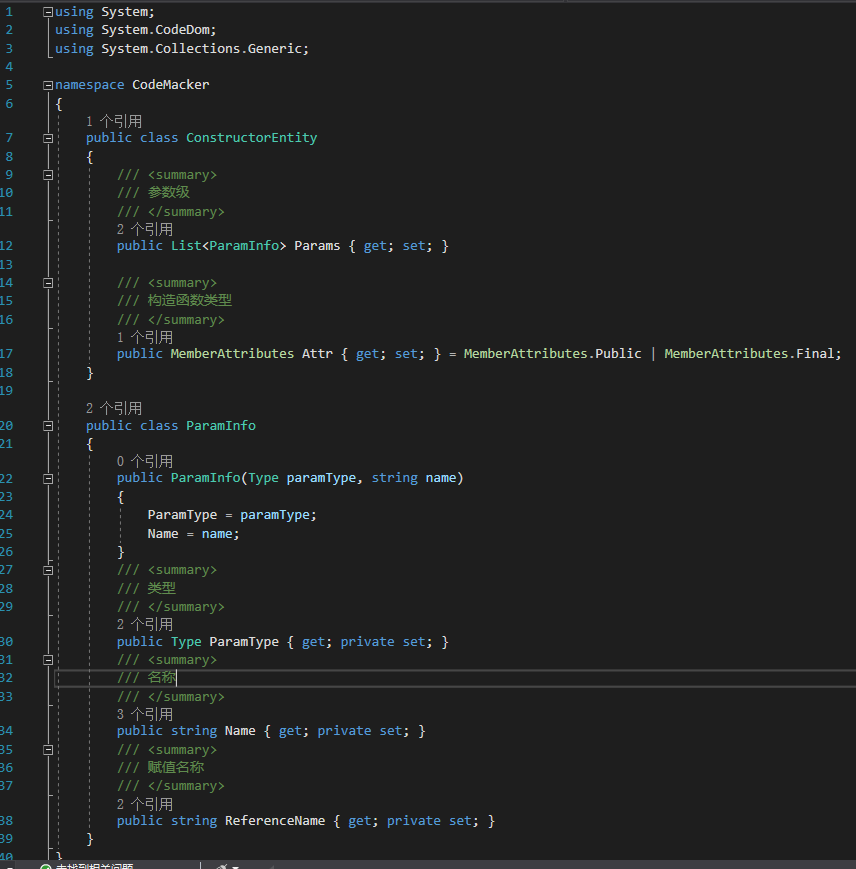Image resolution: width=856 pixels, height=869 pixels.
Task: Collapse the summary comment at line 14
Action: pyautogui.click(x=48, y=283)
